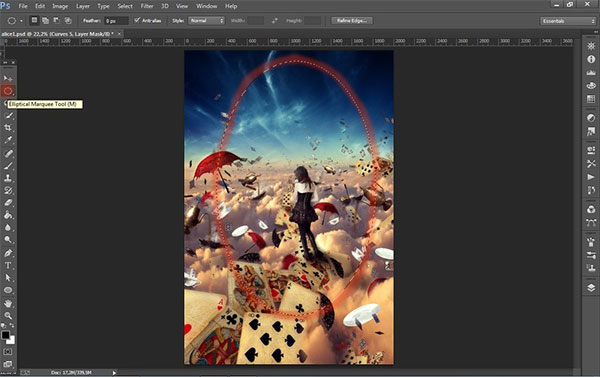600x377 pixels.
Task: Collapse the tools panel with double arrows
Action: (5, 62)
